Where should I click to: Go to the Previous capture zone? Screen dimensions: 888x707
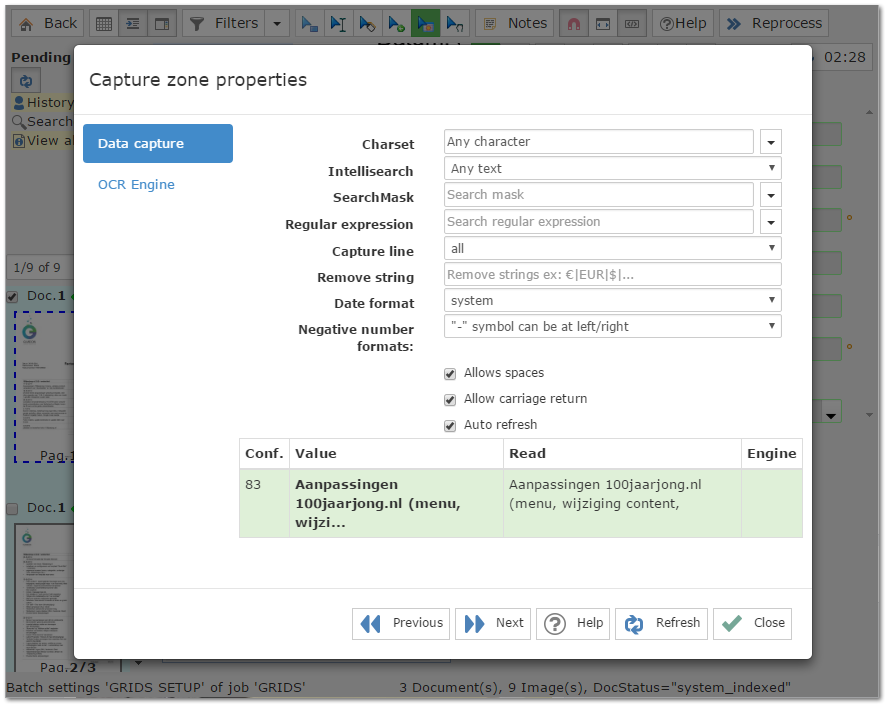click(401, 624)
